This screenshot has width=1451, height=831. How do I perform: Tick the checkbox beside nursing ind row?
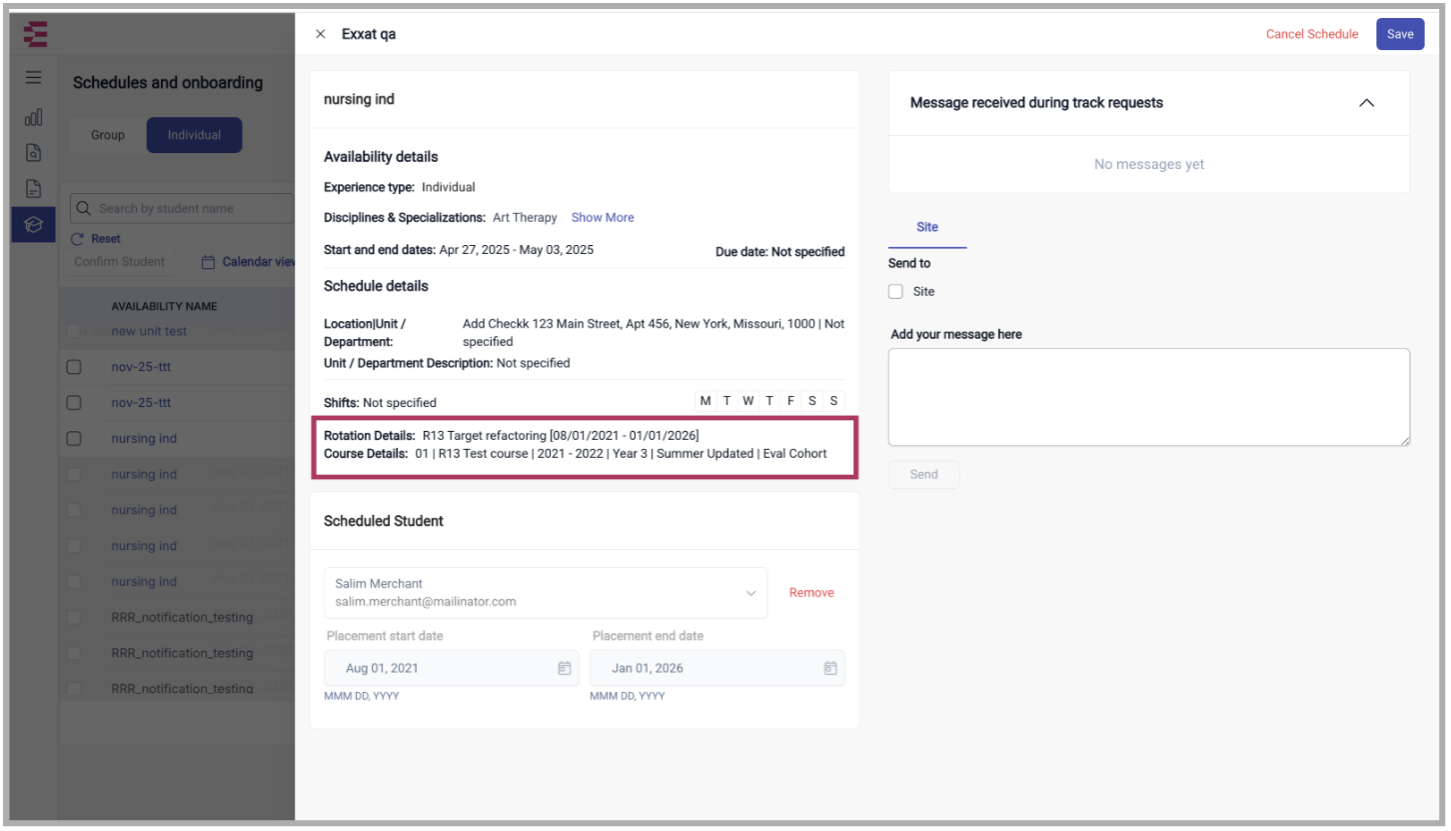(74, 439)
